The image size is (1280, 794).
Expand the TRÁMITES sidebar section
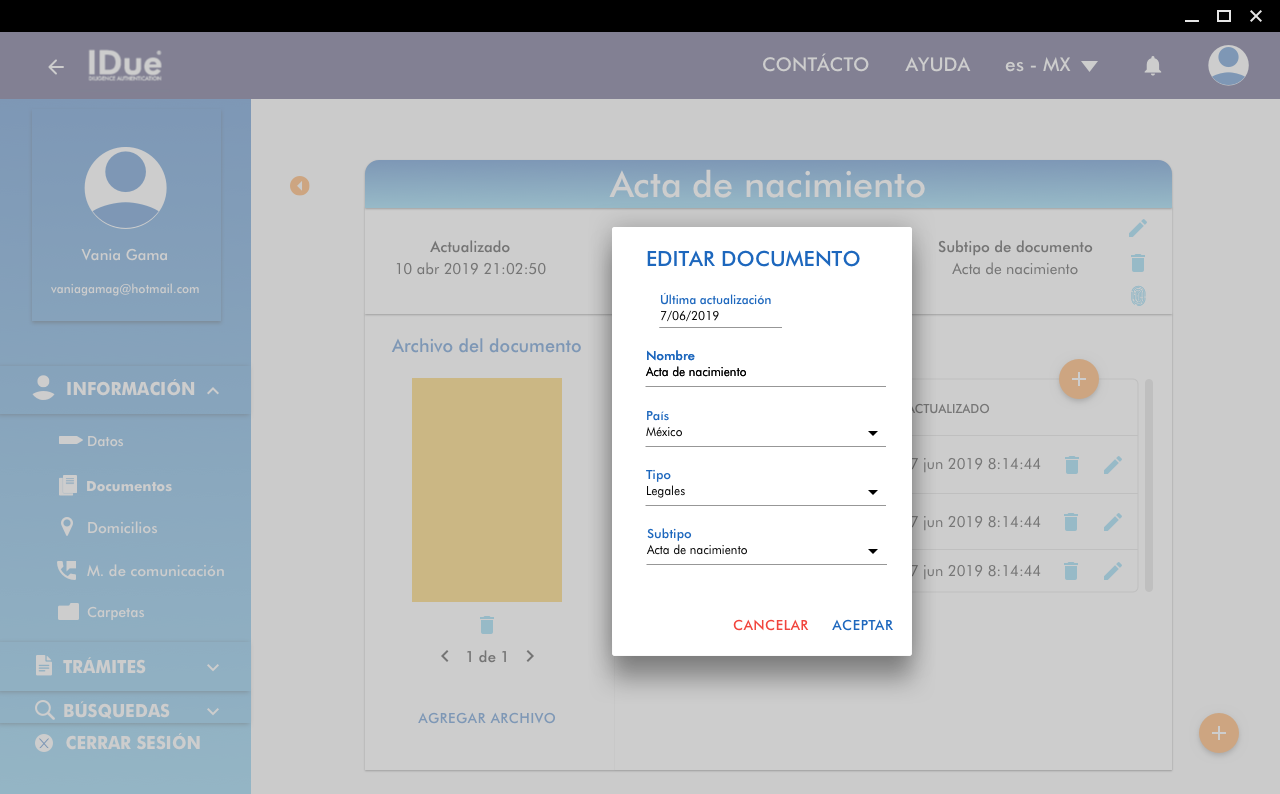click(x=125, y=667)
